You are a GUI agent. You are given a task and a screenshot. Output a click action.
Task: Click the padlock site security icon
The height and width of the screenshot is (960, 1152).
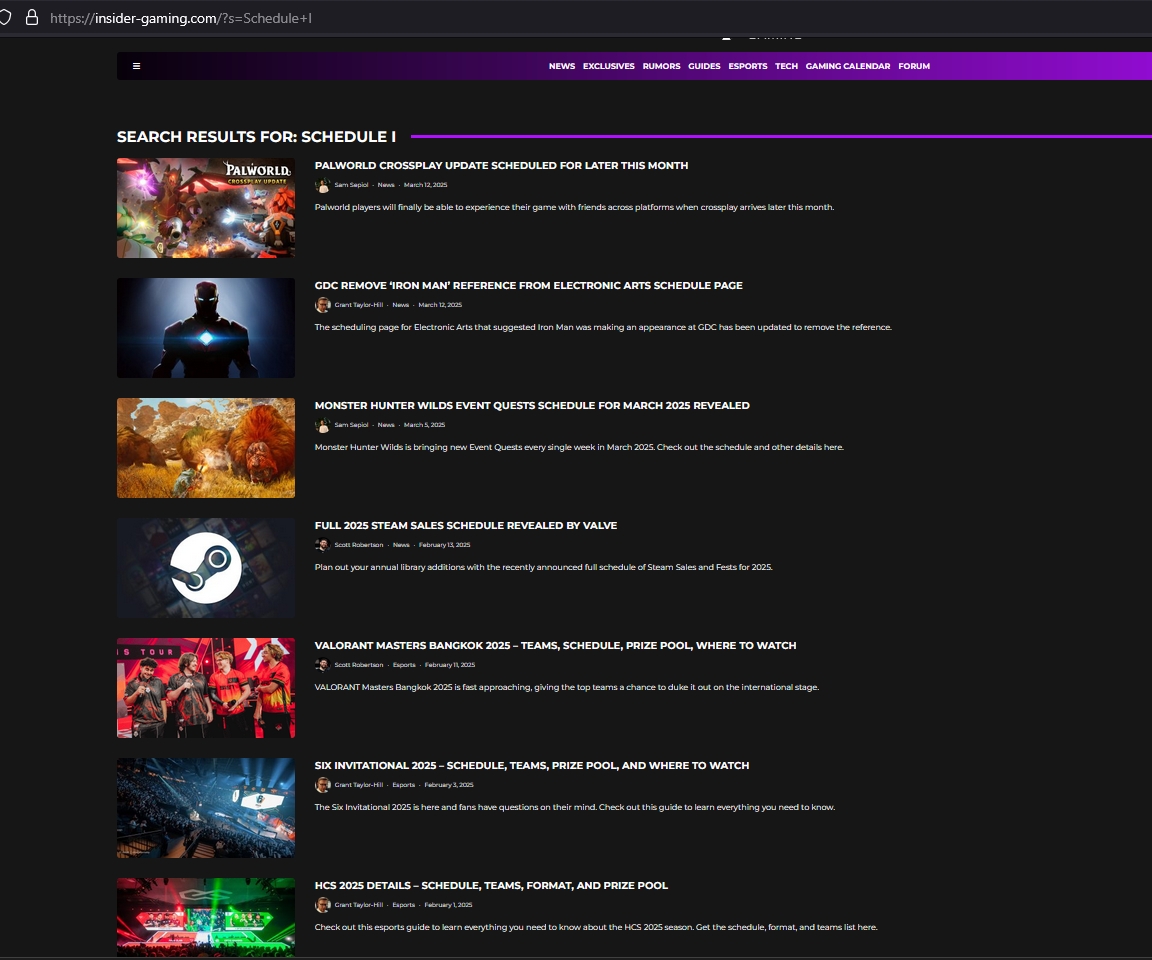32,18
